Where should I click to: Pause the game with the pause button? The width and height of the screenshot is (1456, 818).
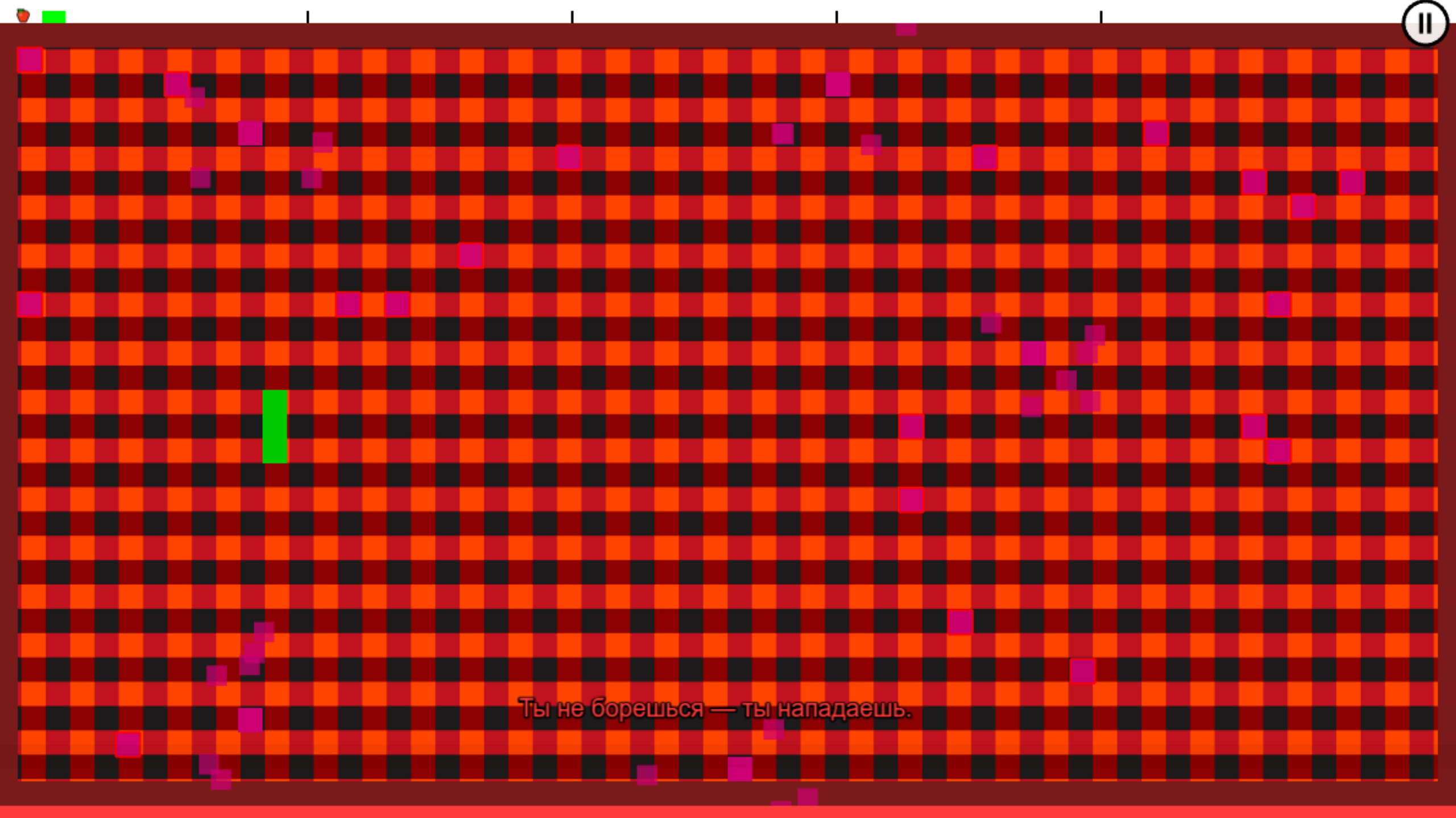(1425, 23)
